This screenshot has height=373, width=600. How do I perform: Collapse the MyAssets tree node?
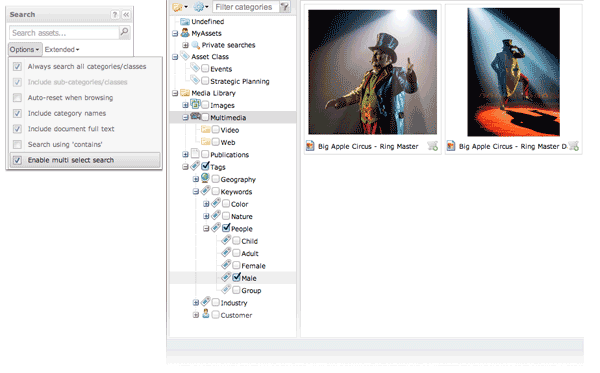coord(175,33)
